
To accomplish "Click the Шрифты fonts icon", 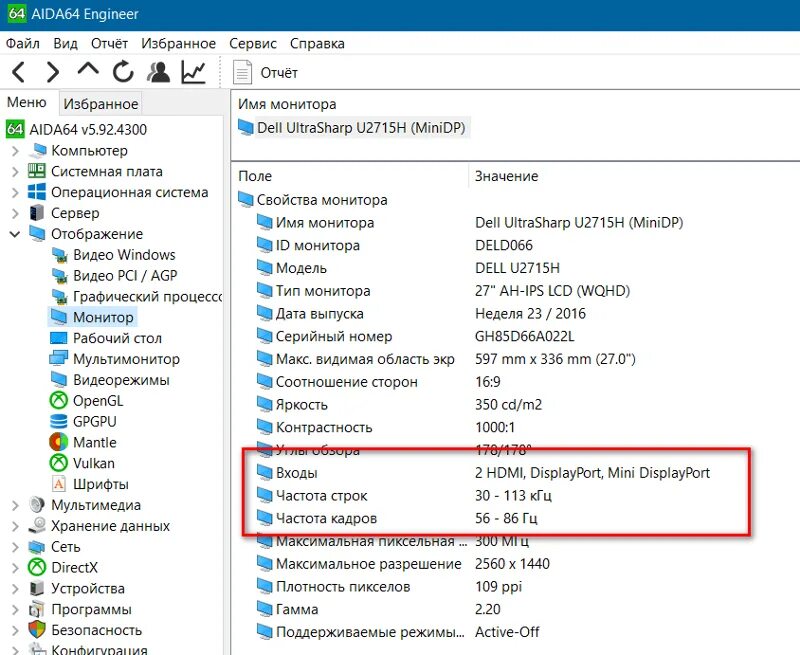I will click(59, 484).
